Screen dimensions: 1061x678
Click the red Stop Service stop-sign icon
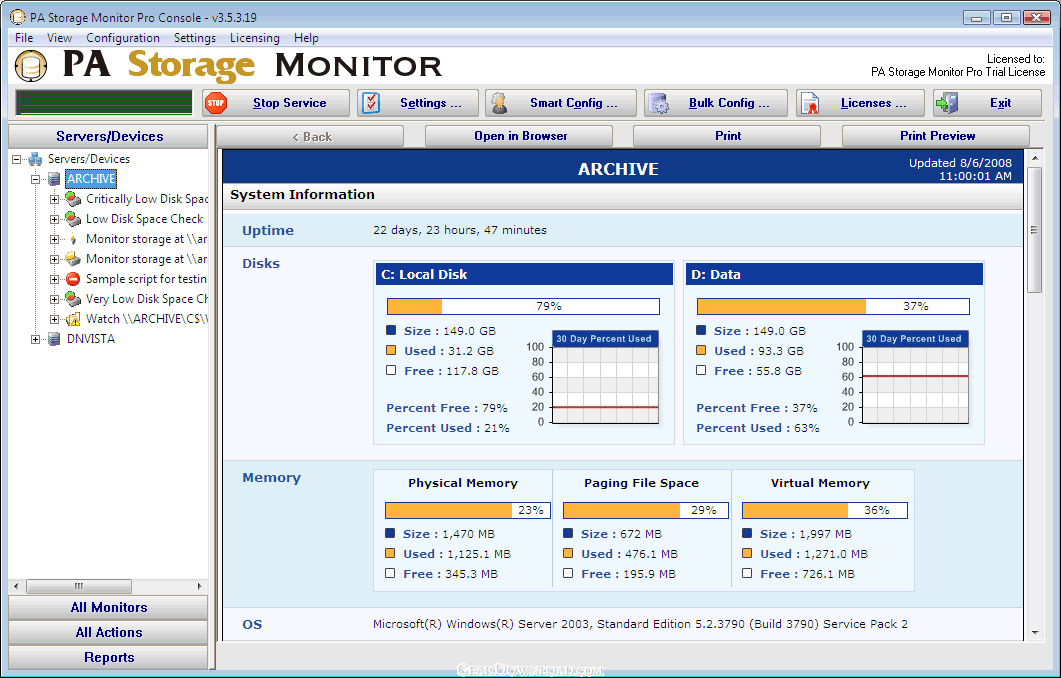coord(216,103)
